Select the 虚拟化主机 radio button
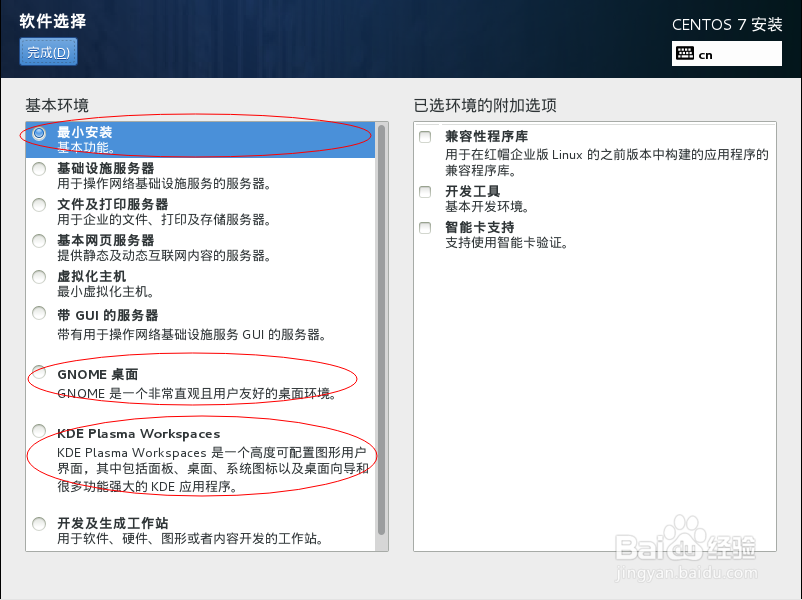The image size is (802, 600). [x=39, y=277]
